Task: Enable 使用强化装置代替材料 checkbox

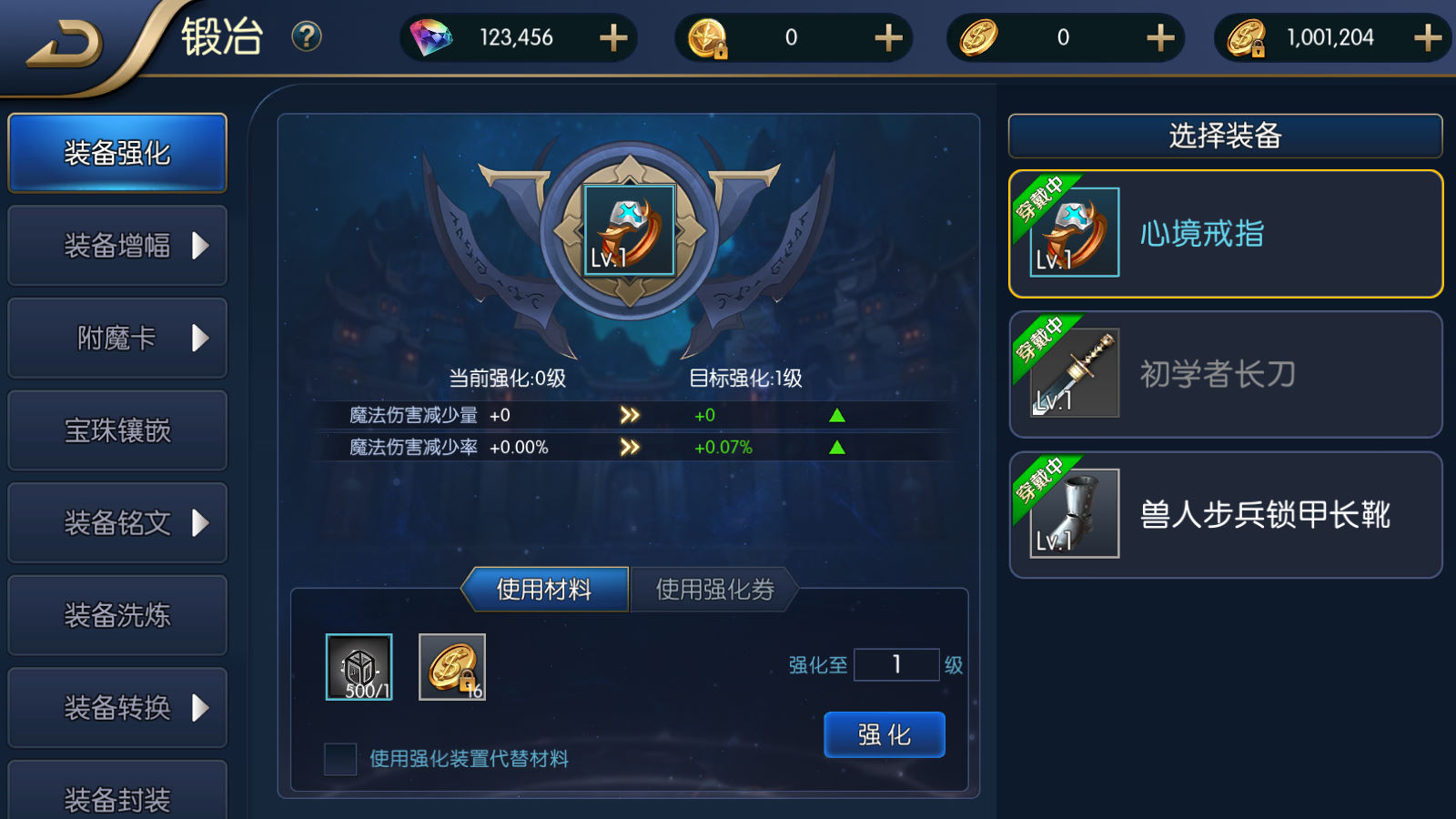Action: [x=340, y=759]
